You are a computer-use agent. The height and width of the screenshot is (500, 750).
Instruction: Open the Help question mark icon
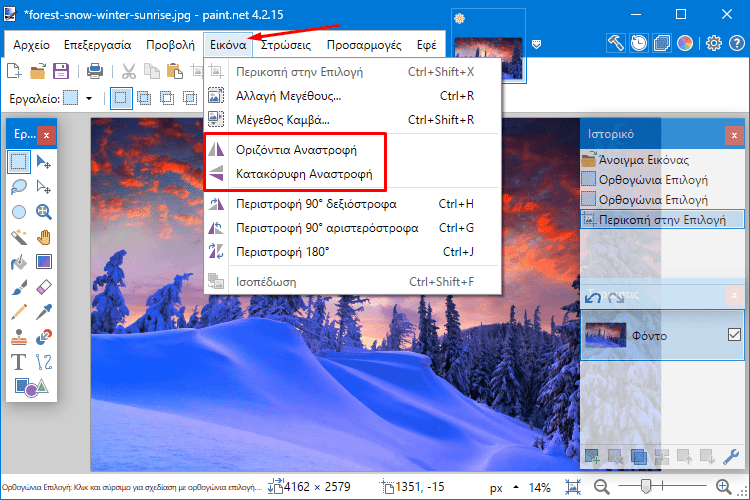[x=737, y=43]
